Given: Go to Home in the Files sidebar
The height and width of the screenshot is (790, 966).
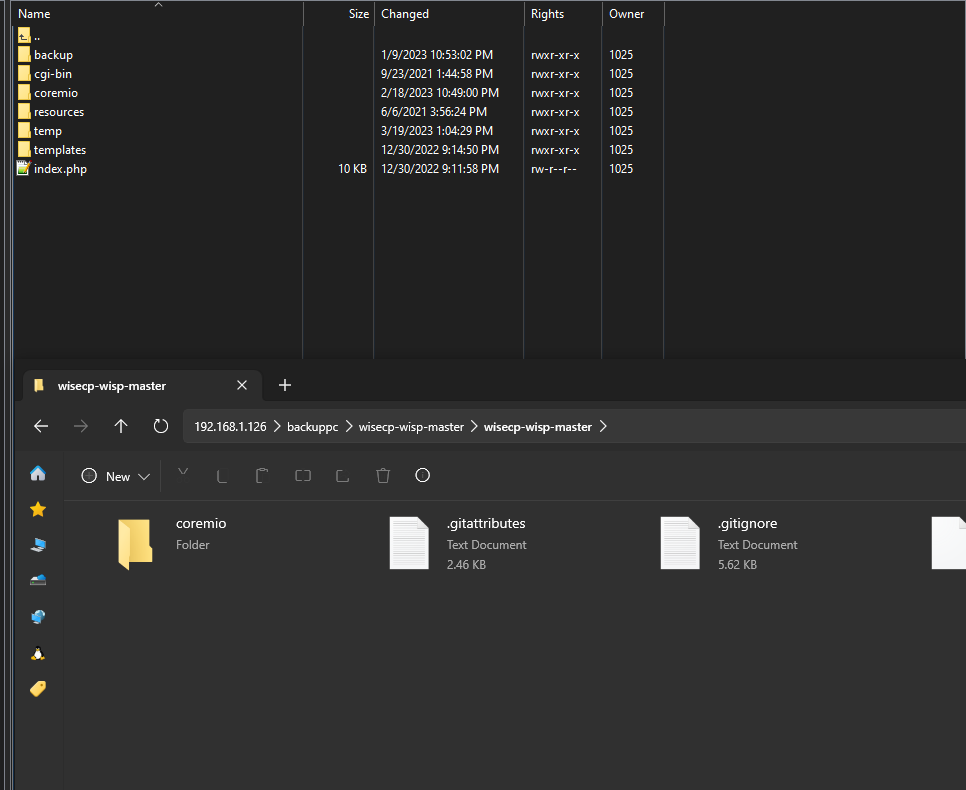Looking at the screenshot, I should click(38, 473).
